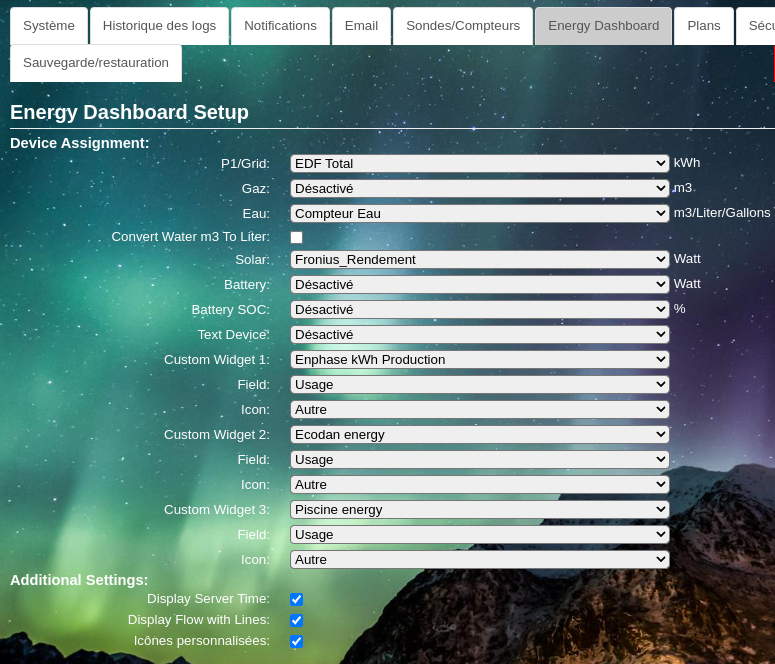This screenshot has width=775, height=664.
Task: Open Custom Widget 2 dropdown (Ecodan energy)
Action: tap(479, 434)
